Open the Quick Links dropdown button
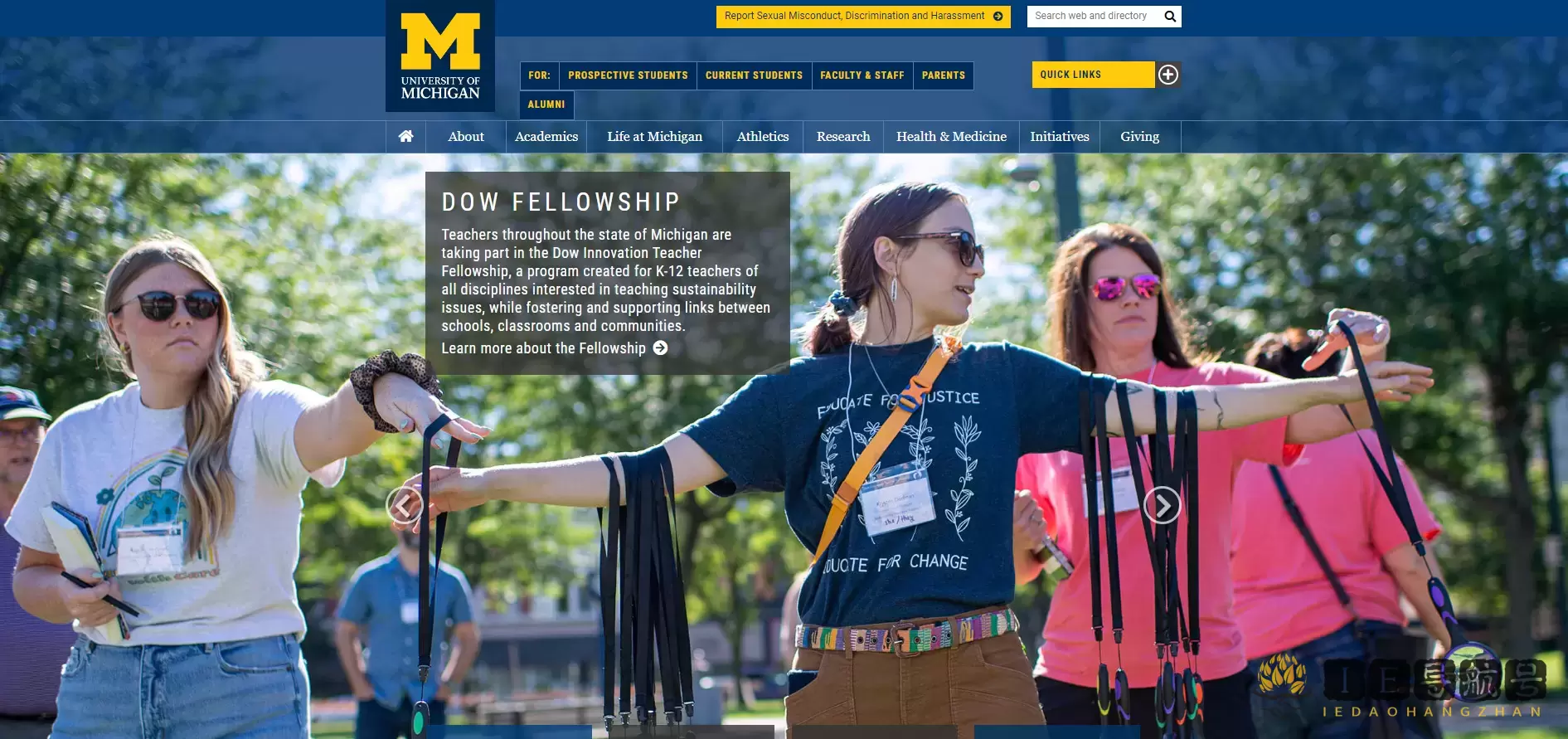Viewport: 1568px width, 739px height. coord(1094,75)
